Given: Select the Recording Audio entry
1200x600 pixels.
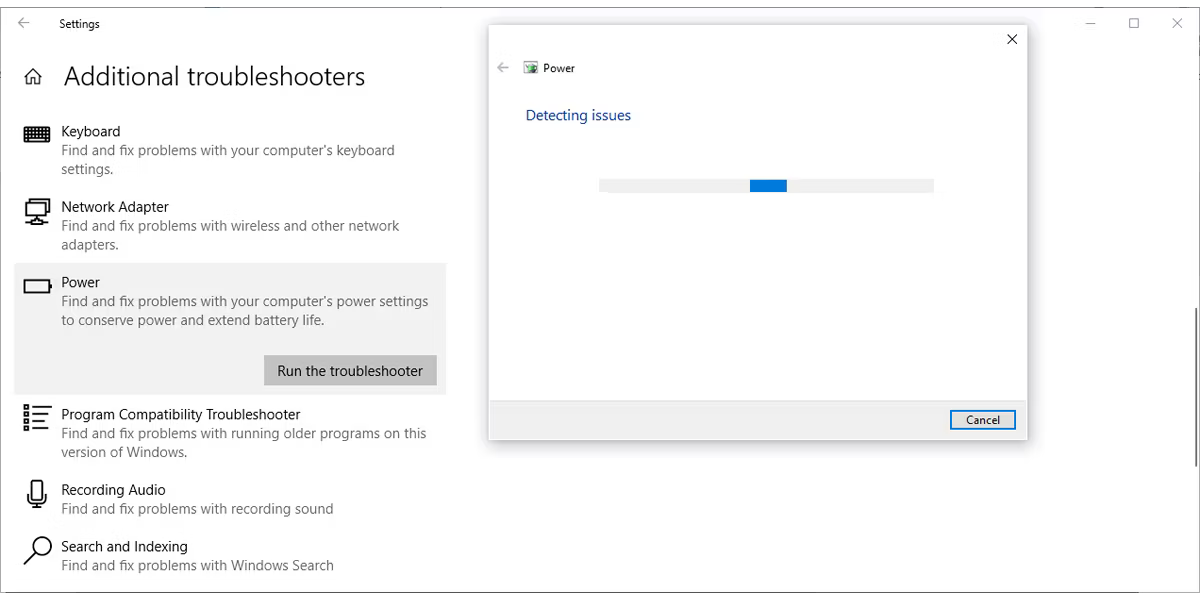Looking at the screenshot, I should point(230,499).
